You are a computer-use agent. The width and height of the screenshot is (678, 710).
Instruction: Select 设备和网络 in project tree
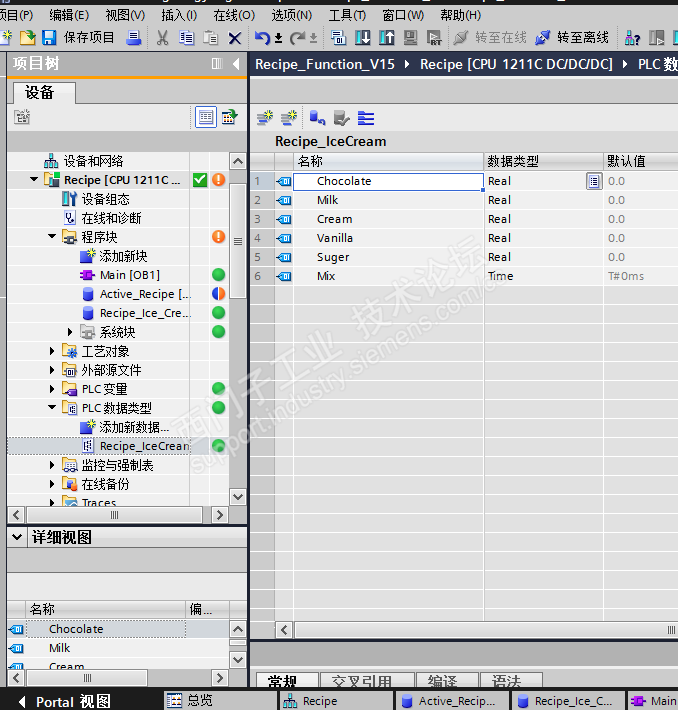coord(93,161)
